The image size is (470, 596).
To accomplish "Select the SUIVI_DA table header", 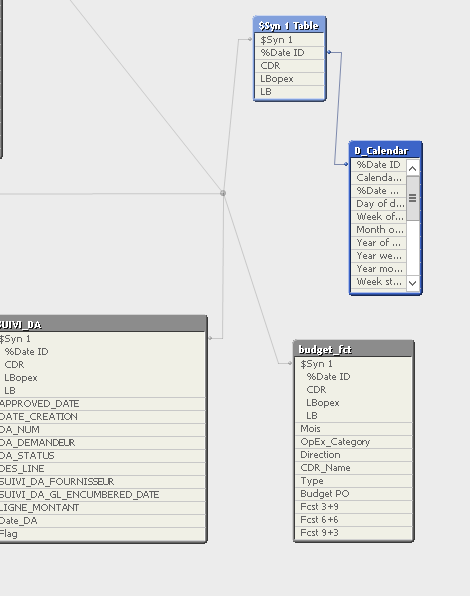I will pos(103,324).
